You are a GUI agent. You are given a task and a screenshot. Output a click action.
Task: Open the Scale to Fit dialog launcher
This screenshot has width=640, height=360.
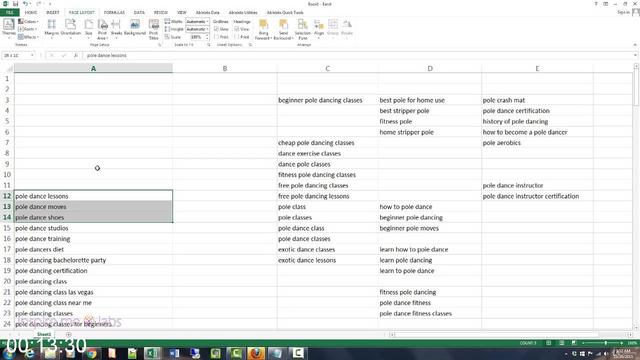coord(209,45)
